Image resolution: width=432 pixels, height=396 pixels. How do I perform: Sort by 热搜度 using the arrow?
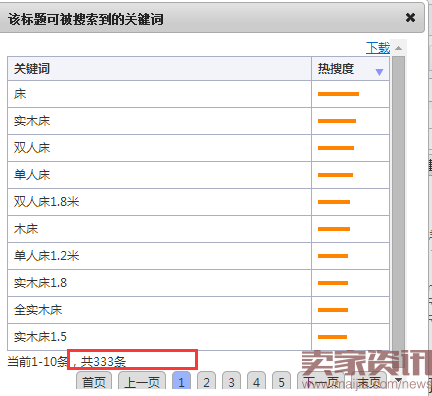tap(379, 72)
